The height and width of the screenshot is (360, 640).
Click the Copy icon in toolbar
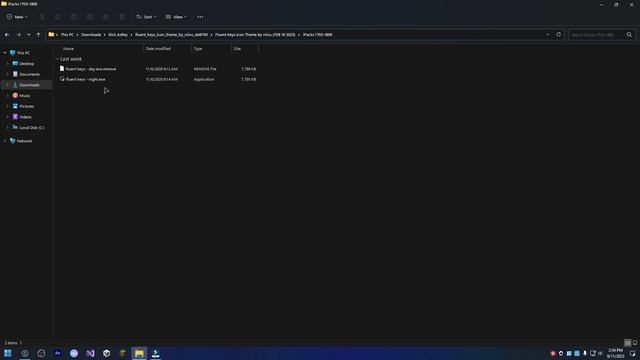(x=58, y=17)
